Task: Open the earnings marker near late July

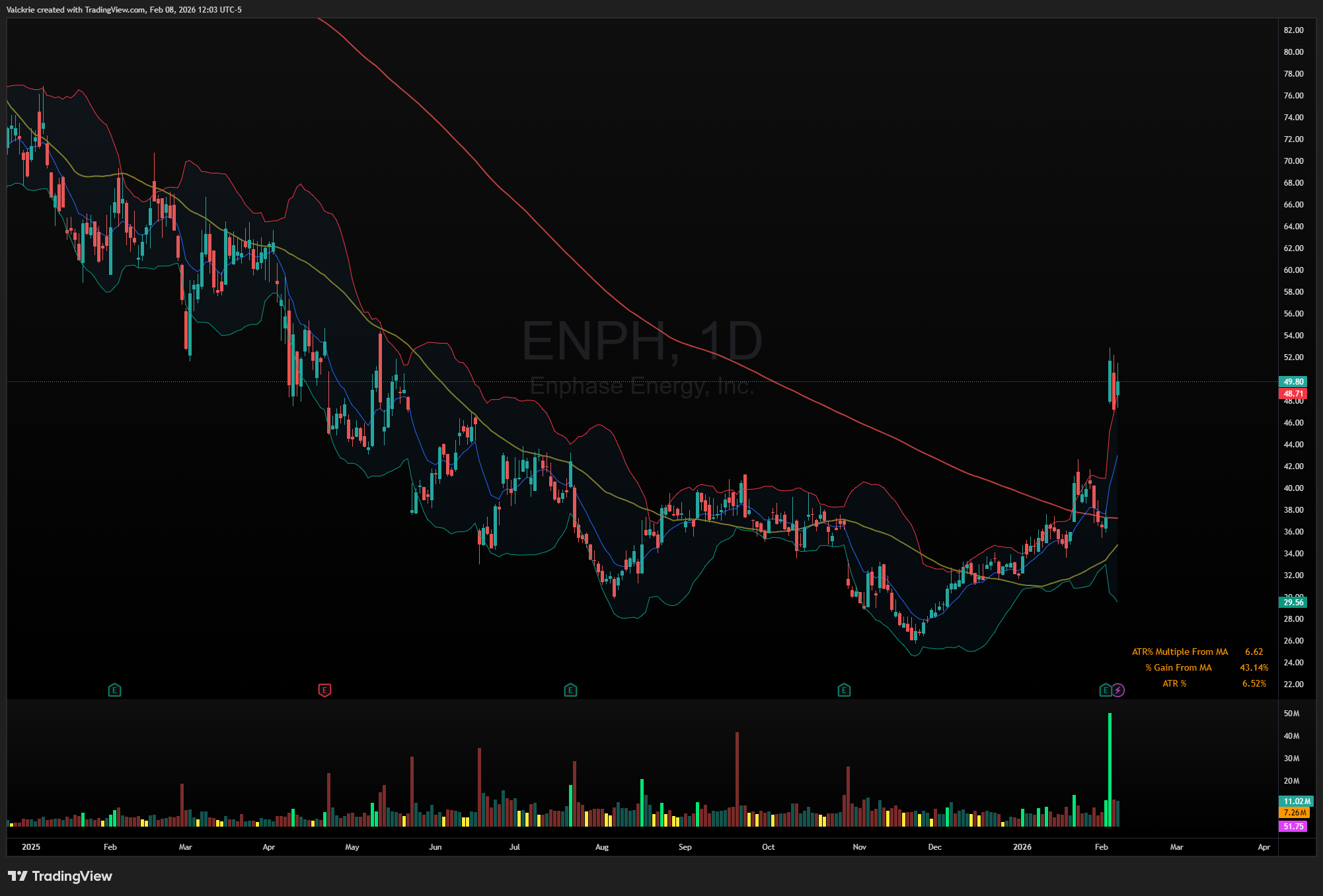Action: pos(570,690)
